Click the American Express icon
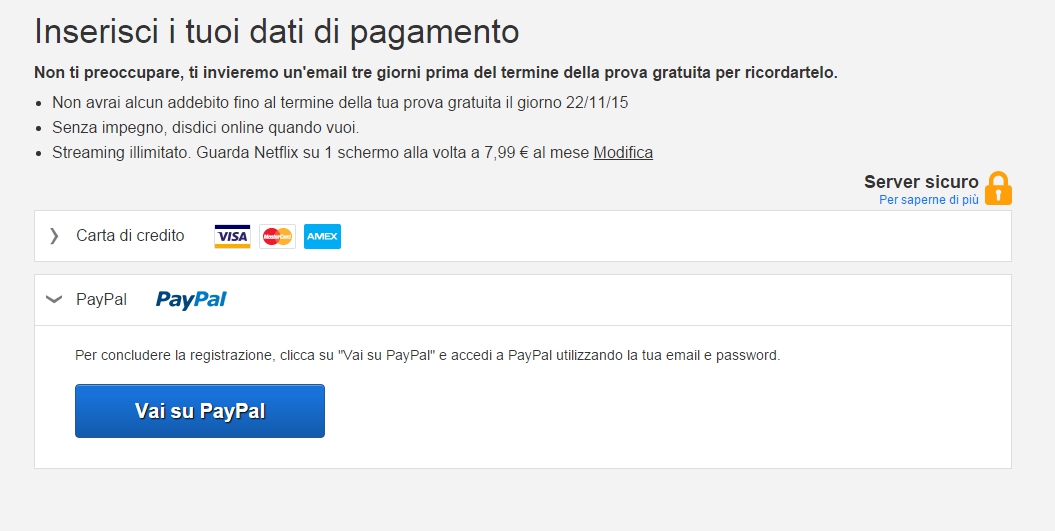This screenshot has width=1055, height=531. coord(322,236)
